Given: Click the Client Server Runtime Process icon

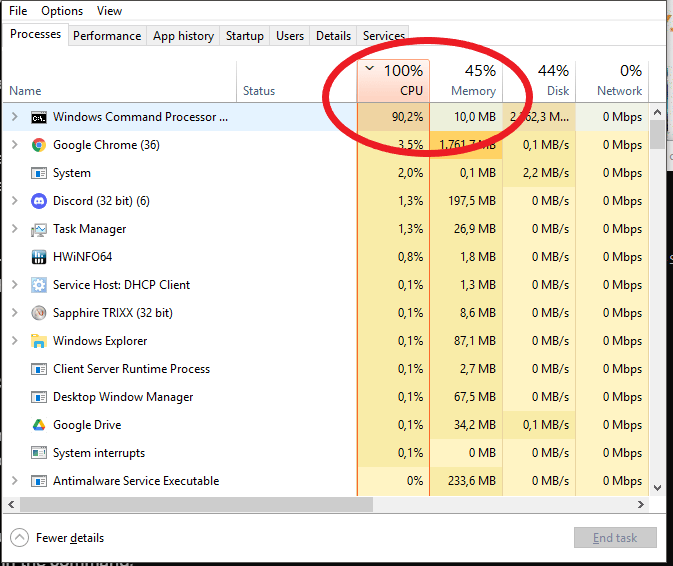Looking at the screenshot, I should [x=39, y=369].
